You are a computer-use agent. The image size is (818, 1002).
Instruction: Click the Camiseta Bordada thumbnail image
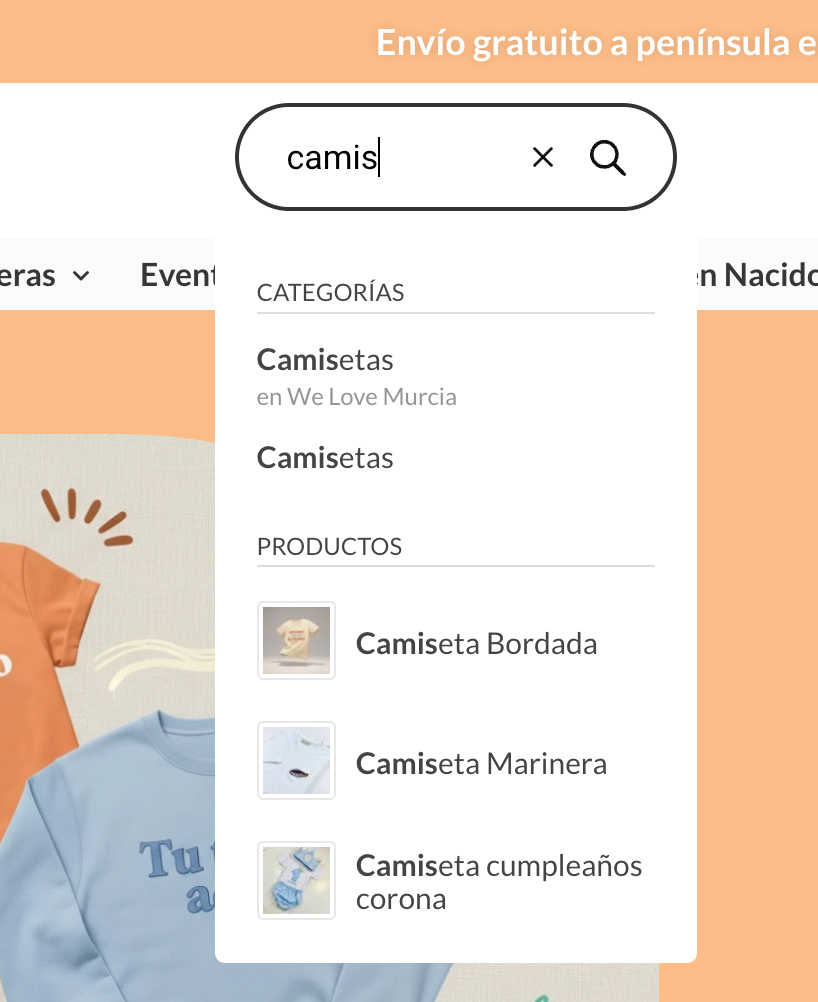pos(297,640)
